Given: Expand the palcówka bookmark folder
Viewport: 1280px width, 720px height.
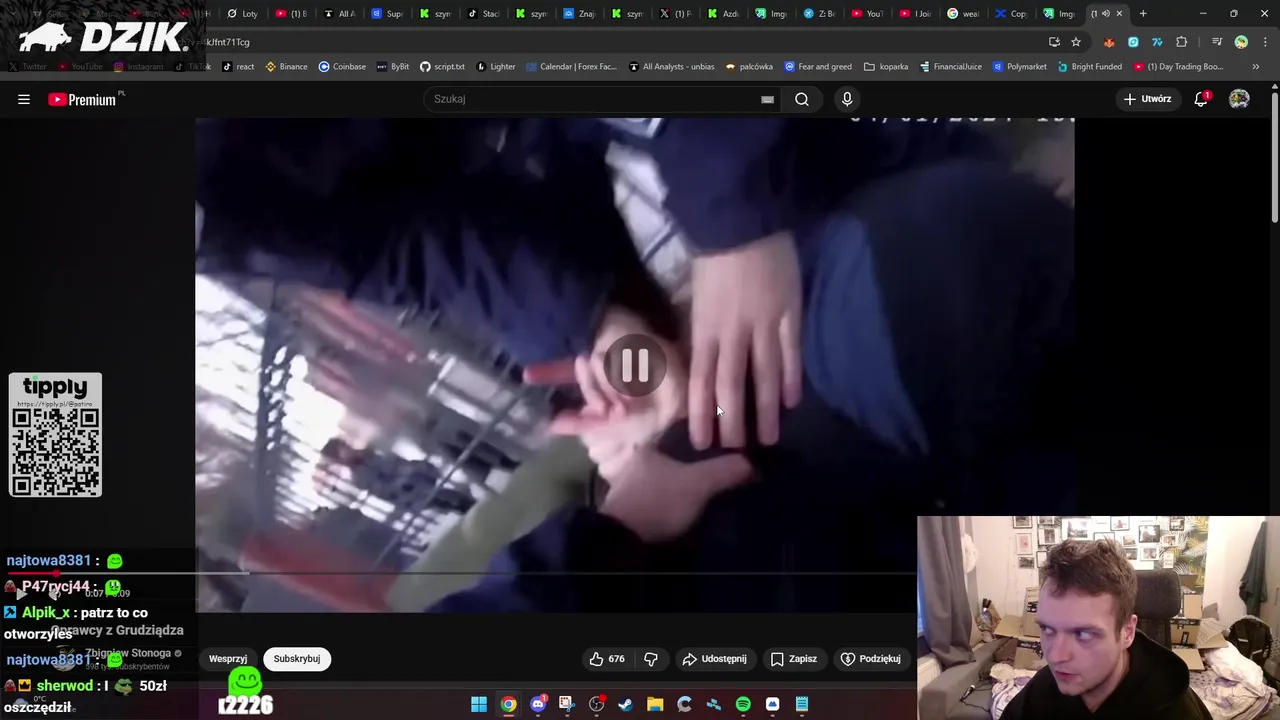Looking at the screenshot, I should pyautogui.click(x=749, y=67).
